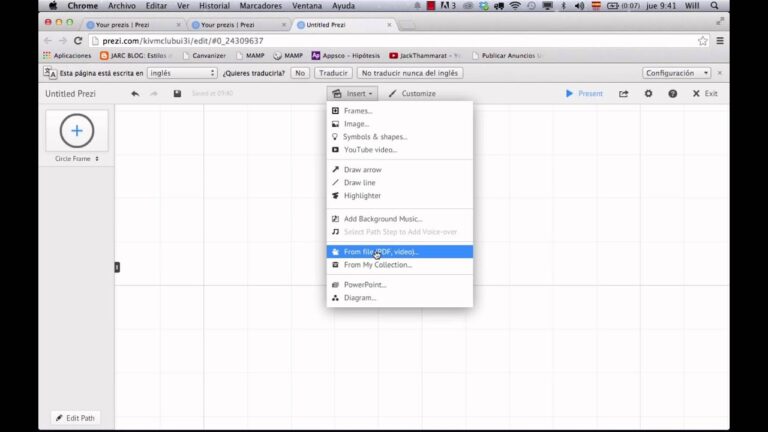Reload the page with refresh icon
Image resolution: width=768 pixels, height=432 pixels.
point(78,41)
